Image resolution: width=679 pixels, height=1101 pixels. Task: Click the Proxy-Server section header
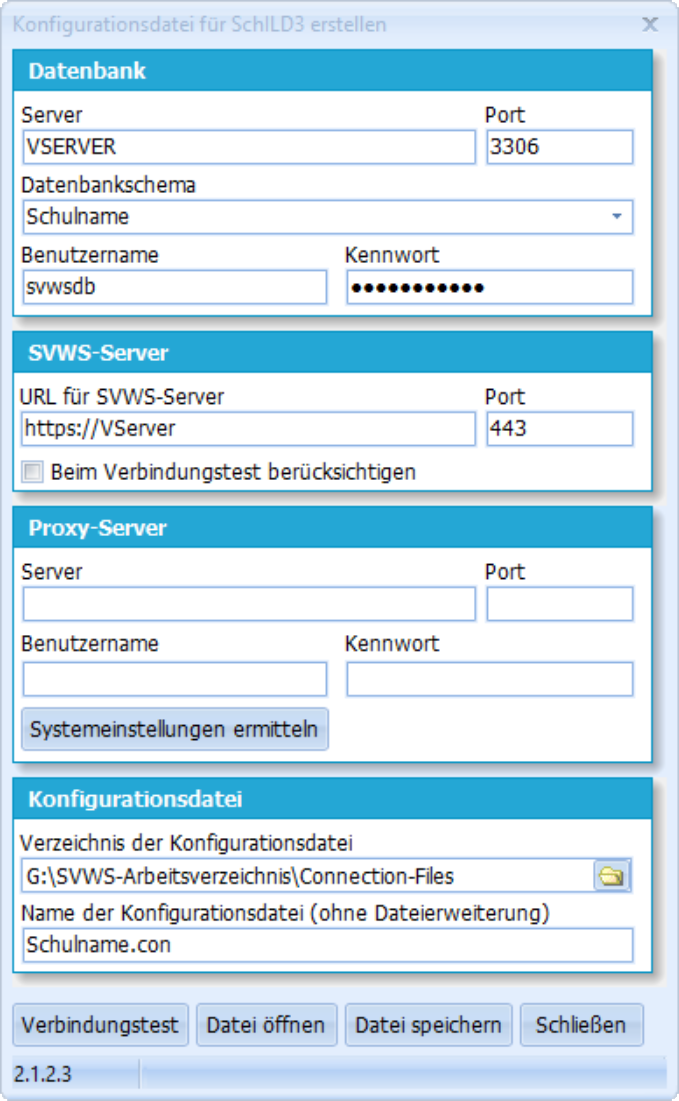333,528
